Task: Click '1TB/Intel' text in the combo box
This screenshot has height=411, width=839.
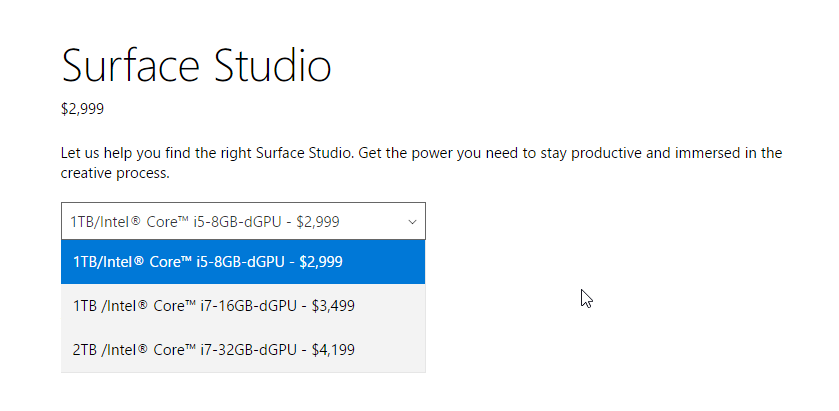Action: coord(97,222)
